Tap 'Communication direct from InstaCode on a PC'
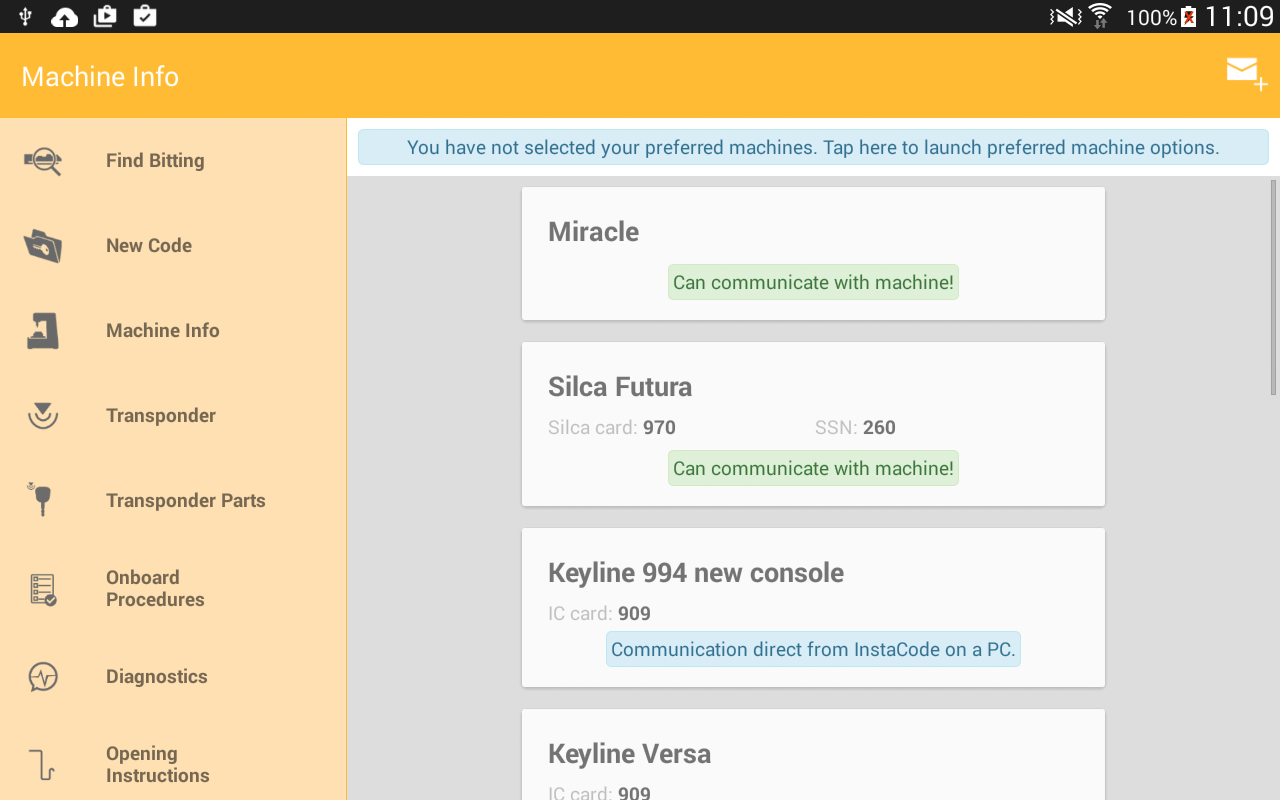 [813, 649]
